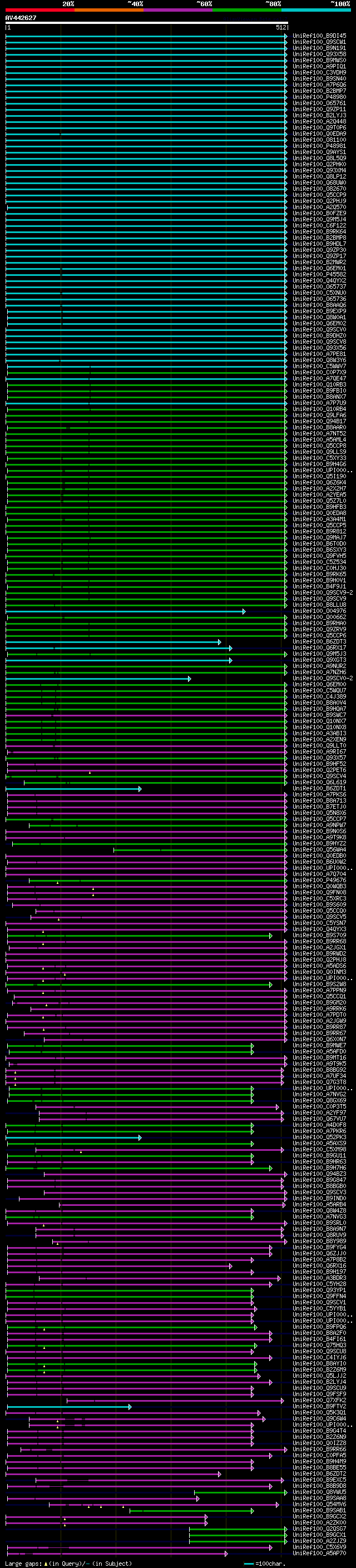
Task: Select the UniRef100_C3VDH9 label
Action: [319, 72]
